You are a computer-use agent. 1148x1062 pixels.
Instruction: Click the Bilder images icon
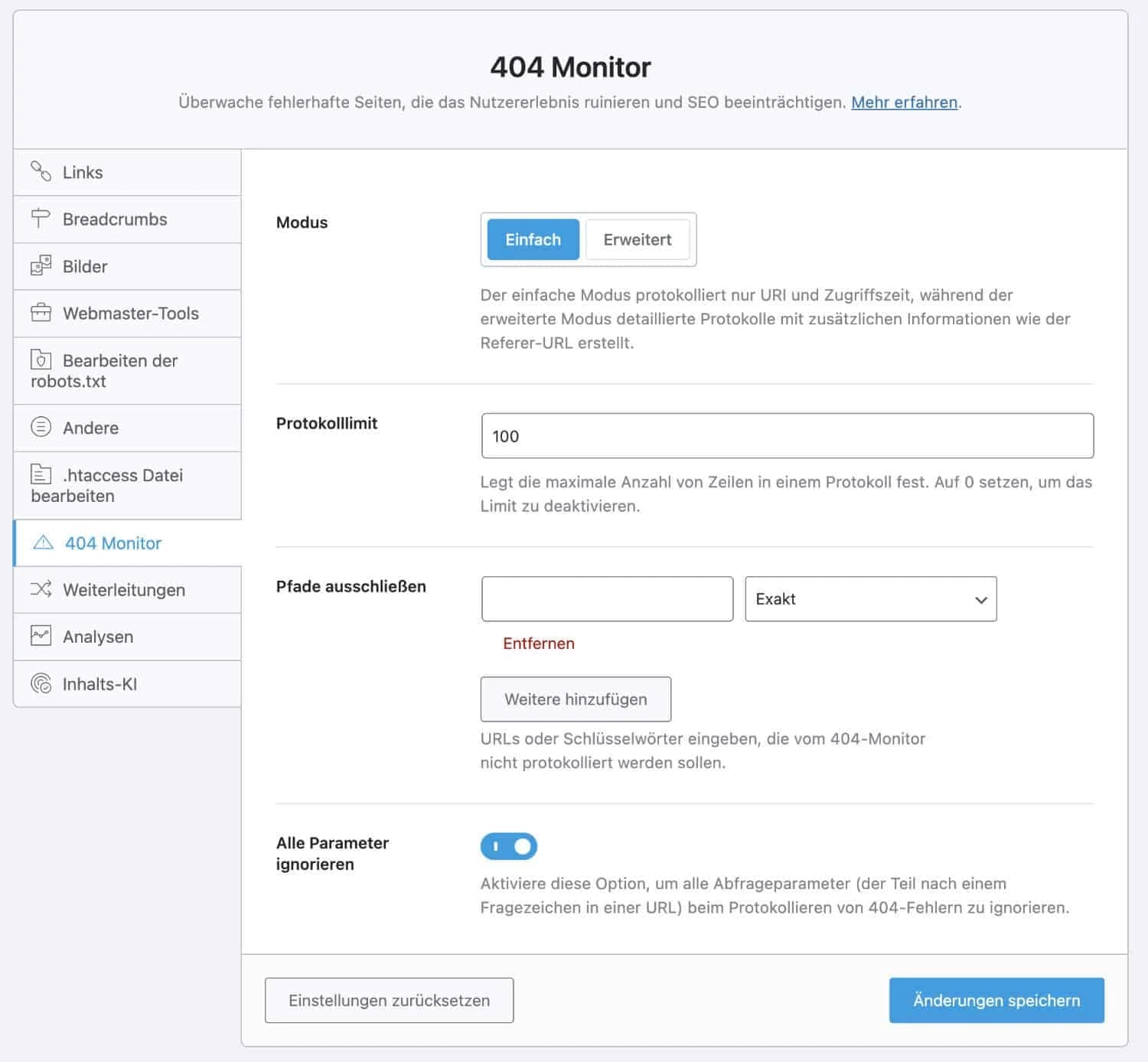41,266
